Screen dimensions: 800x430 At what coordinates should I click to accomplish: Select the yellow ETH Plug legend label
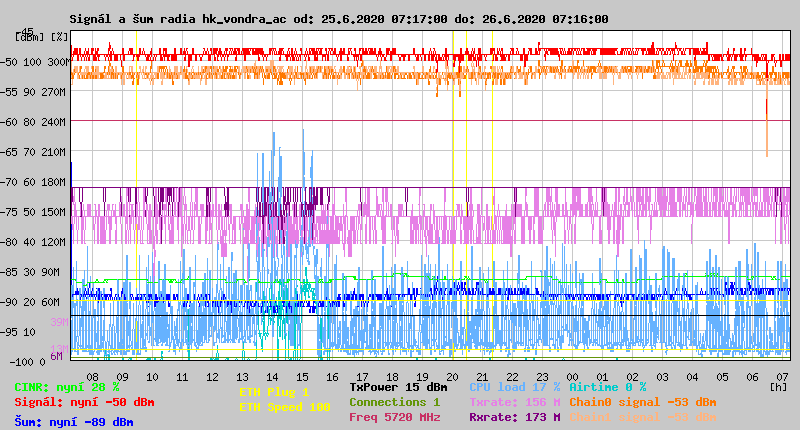(274, 392)
